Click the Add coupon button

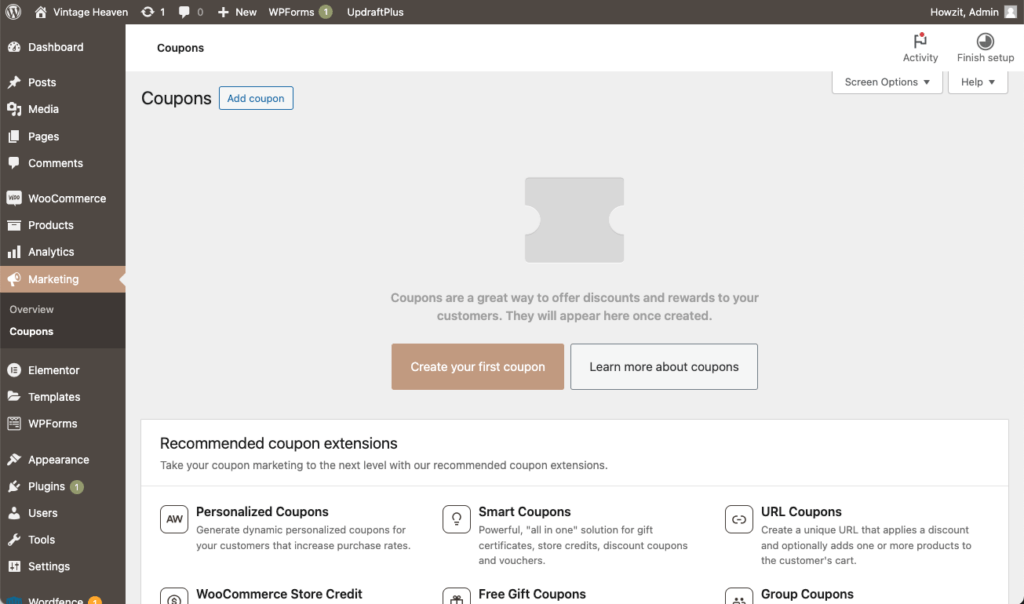[x=256, y=98]
